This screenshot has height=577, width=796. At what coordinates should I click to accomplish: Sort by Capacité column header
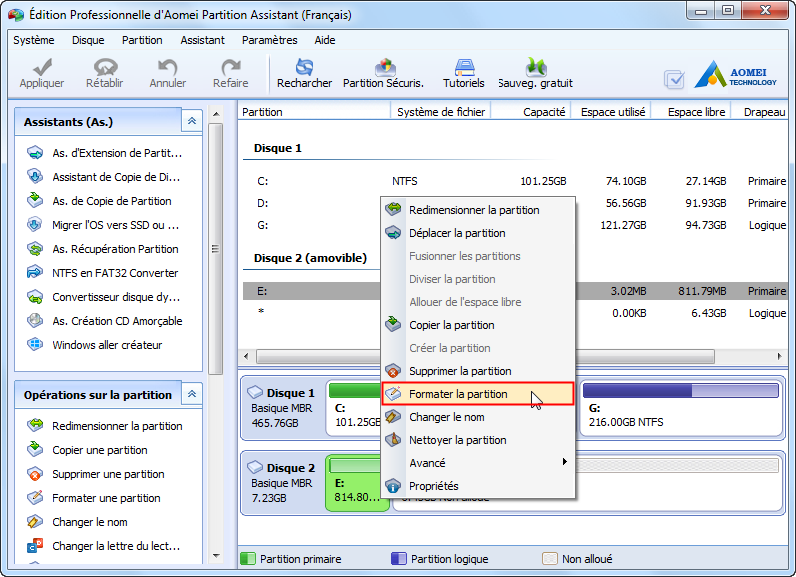[x=531, y=112]
